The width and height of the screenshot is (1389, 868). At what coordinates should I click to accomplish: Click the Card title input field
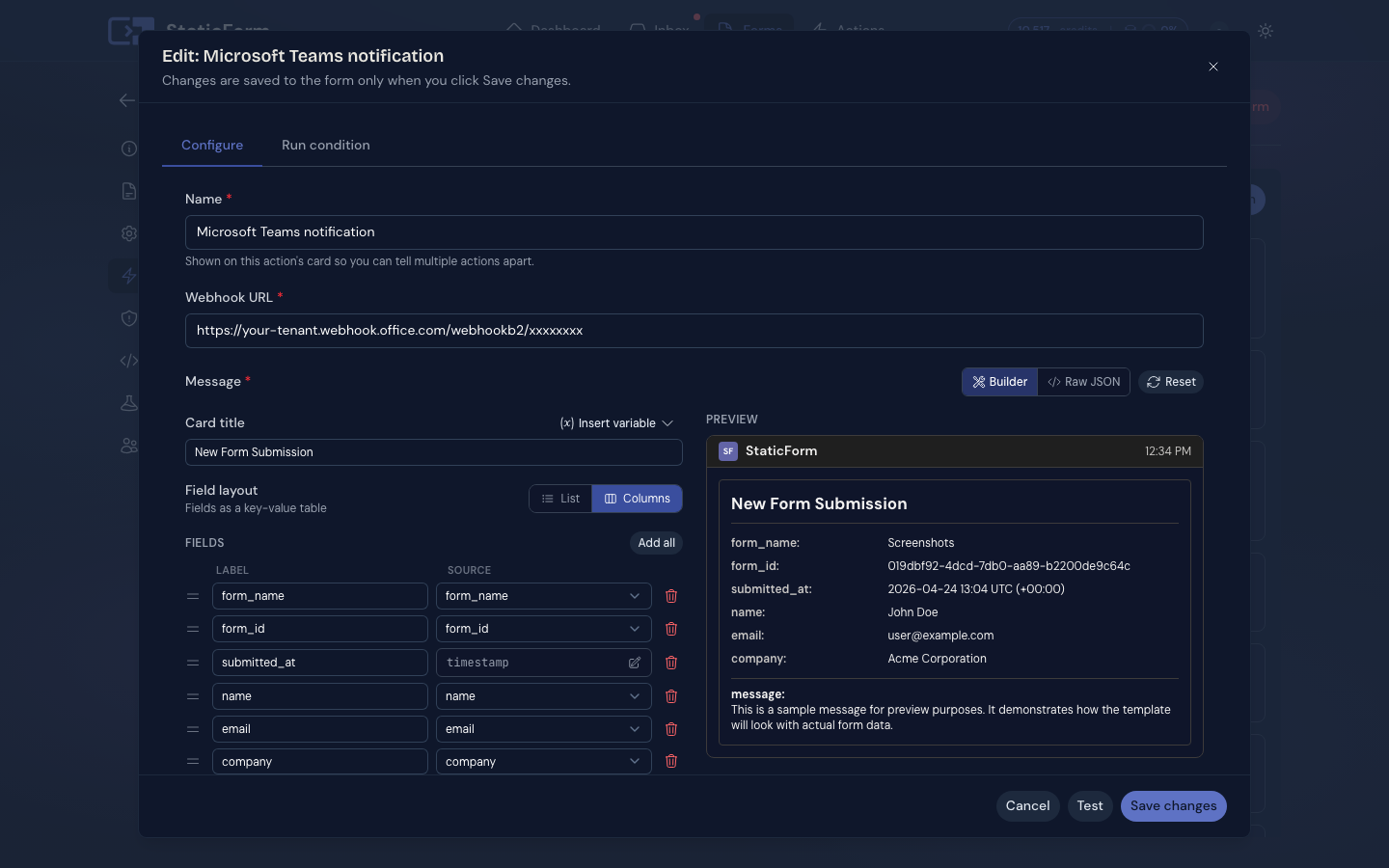[x=434, y=452]
